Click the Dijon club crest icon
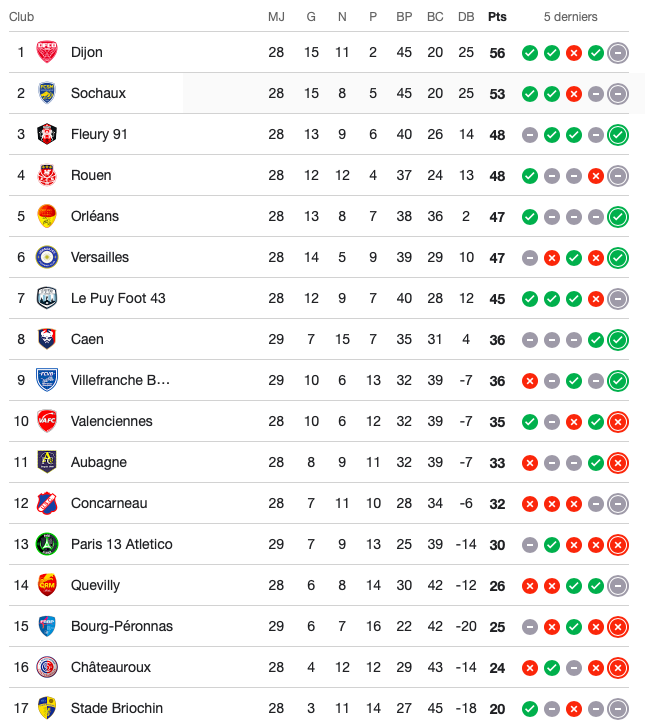The height and width of the screenshot is (728, 648). pyautogui.click(x=47, y=52)
